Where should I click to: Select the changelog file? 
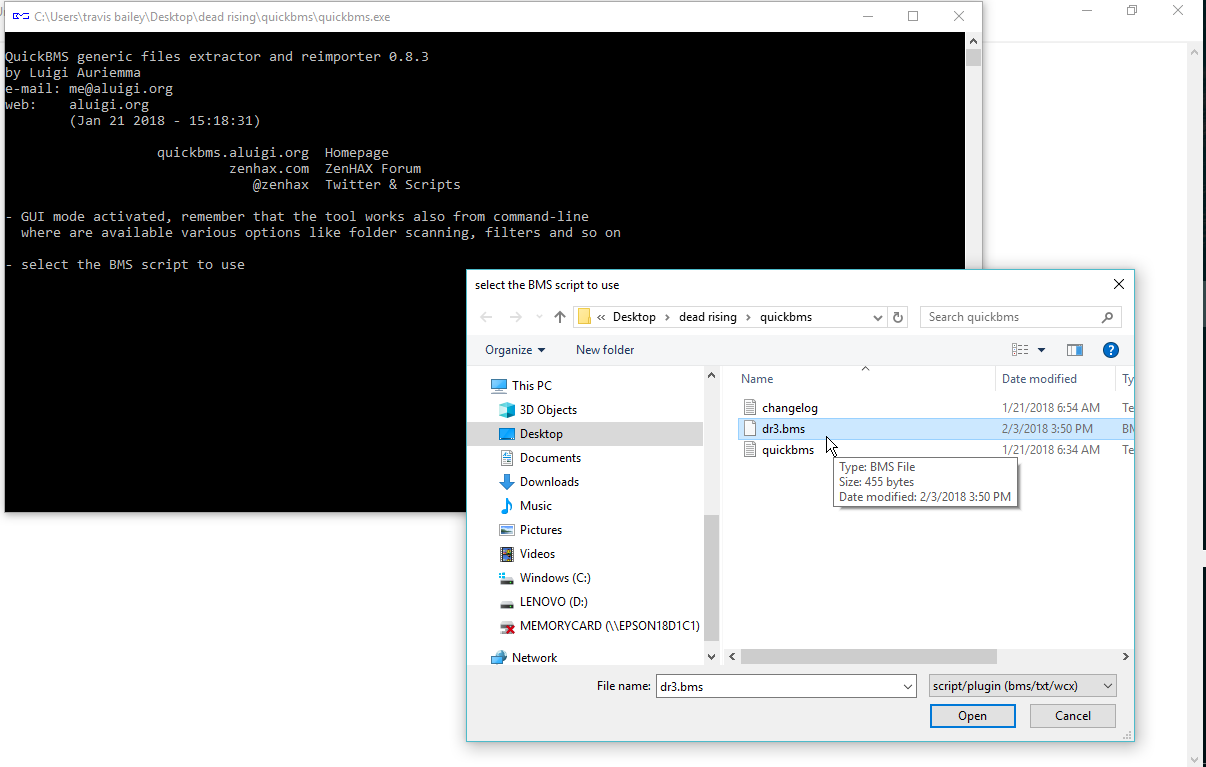tap(789, 408)
